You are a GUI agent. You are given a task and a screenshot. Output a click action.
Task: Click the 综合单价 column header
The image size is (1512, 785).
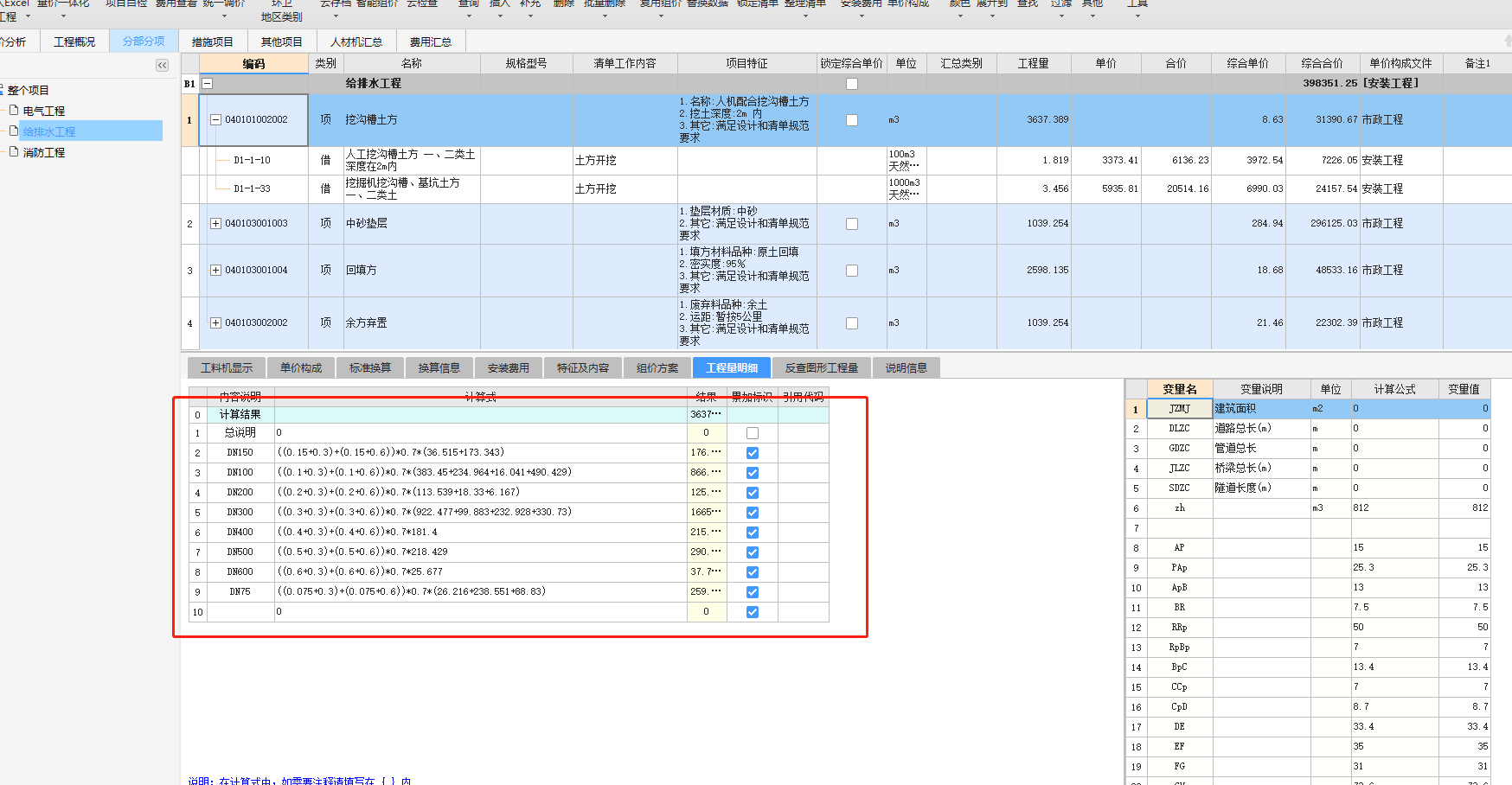coord(1248,63)
